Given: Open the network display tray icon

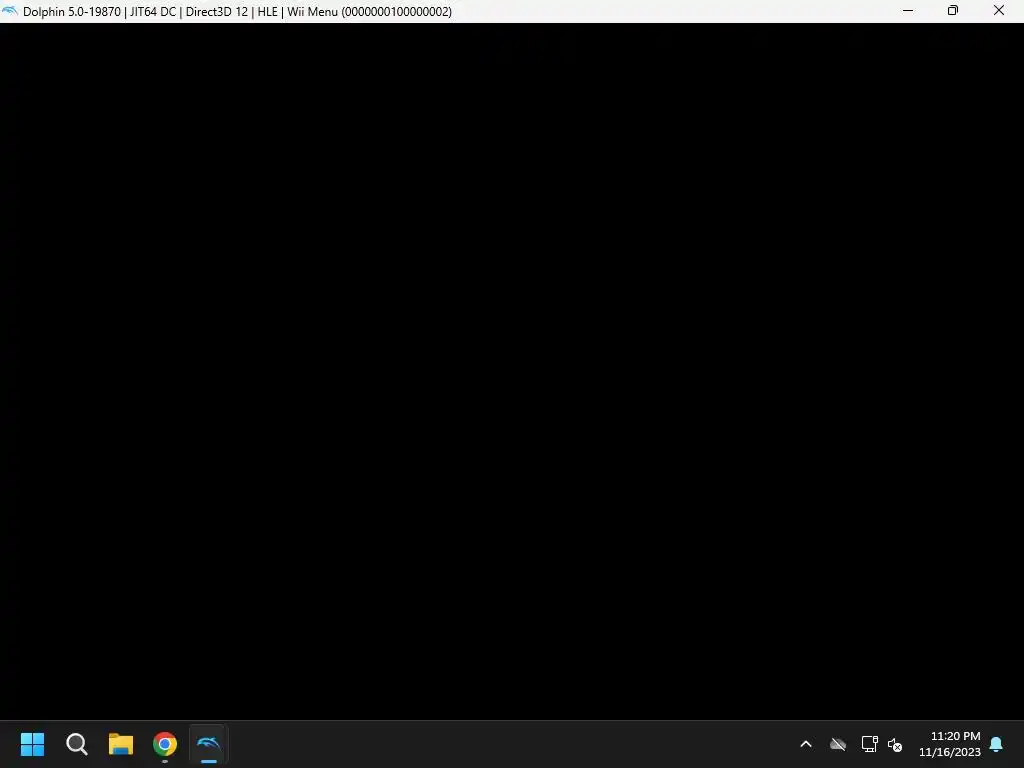Looking at the screenshot, I should tap(869, 744).
